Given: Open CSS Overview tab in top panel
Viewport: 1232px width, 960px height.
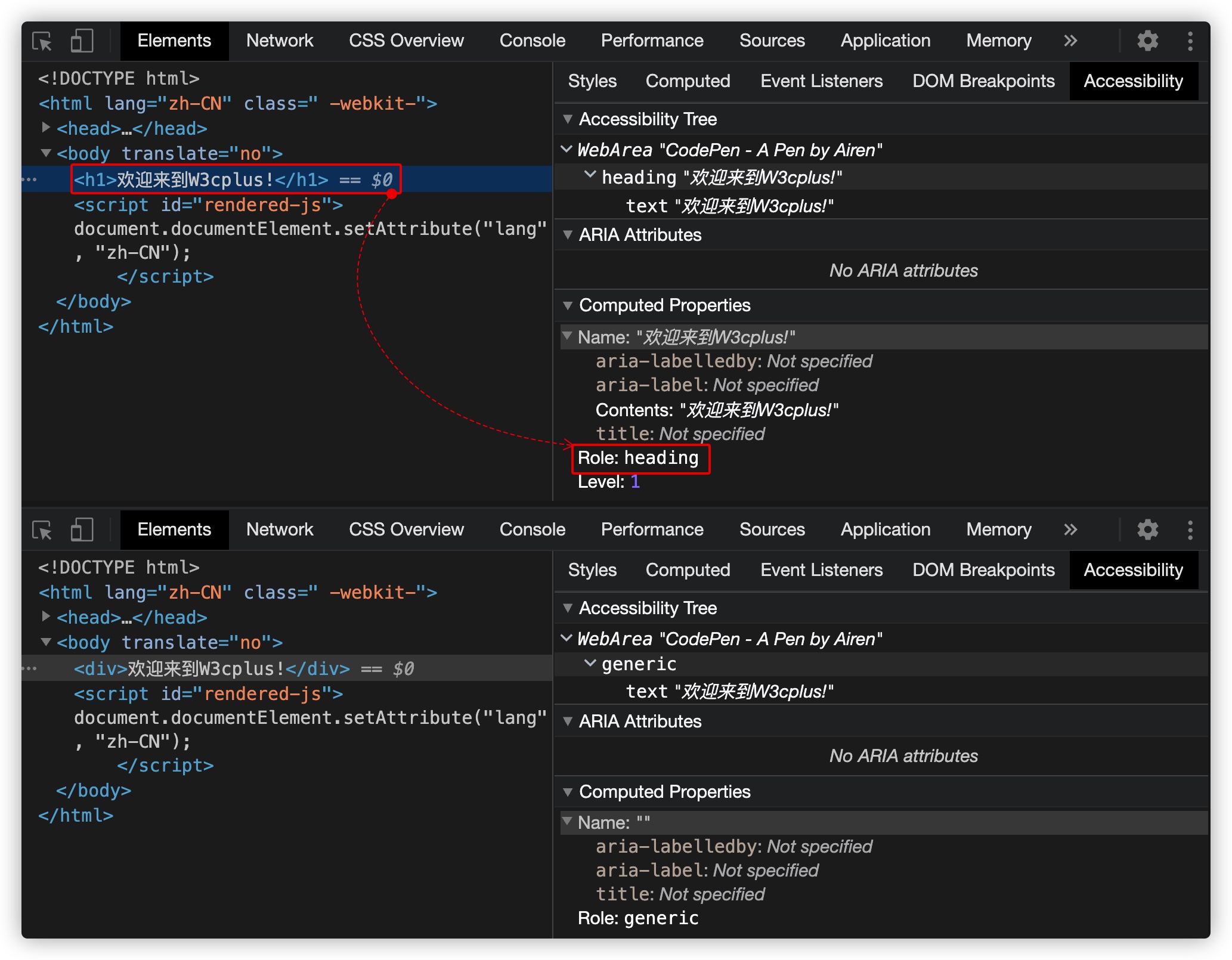Looking at the screenshot, I should point(406,41).
